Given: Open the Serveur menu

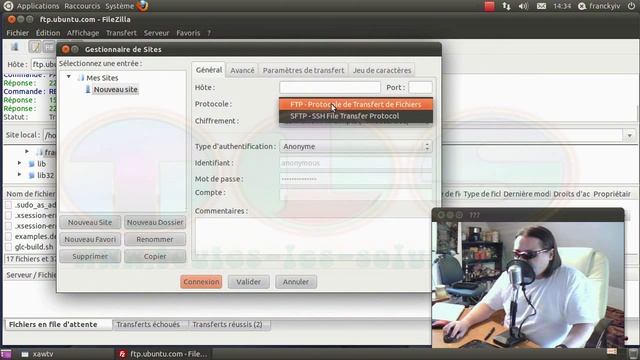Looking at the screenshot, I should click(x=156, y=33).
